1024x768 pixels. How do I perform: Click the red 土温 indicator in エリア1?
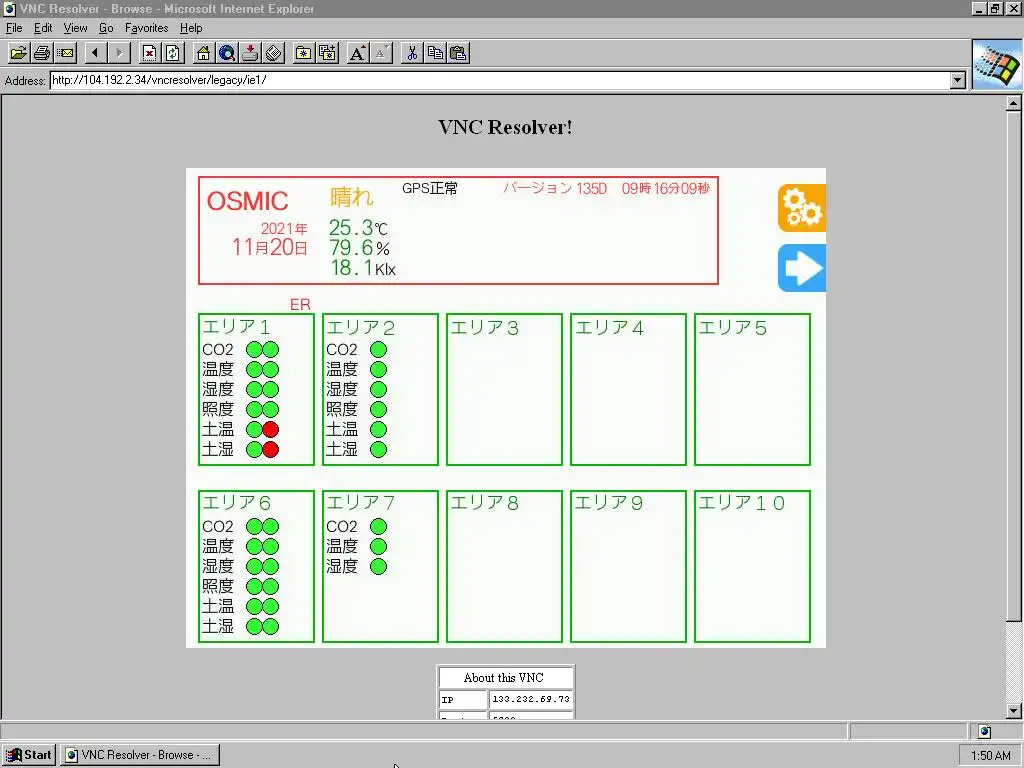(x=270, y=429)
